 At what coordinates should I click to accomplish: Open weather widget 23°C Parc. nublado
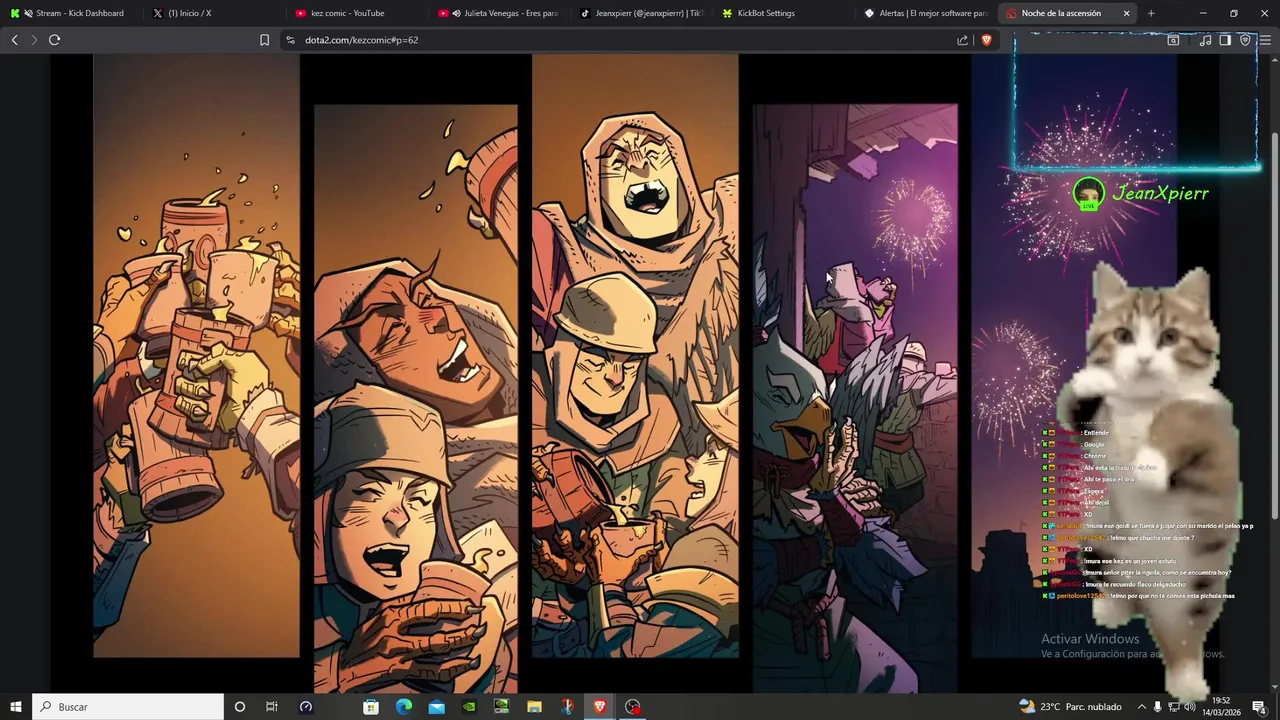(1070, 707)
